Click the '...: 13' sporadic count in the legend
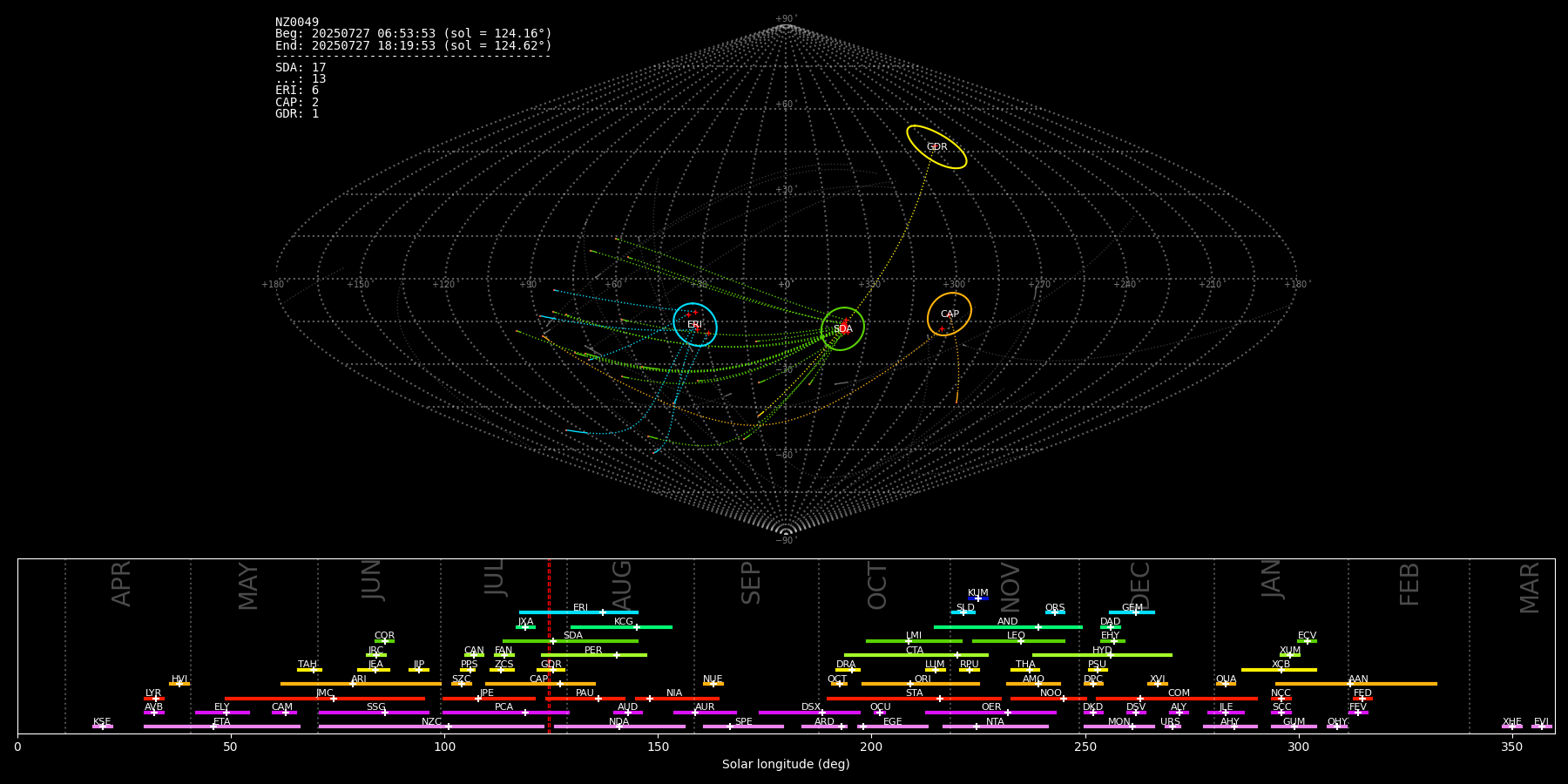Screen dimensions: 1568x784 click(x=301, y=79)
